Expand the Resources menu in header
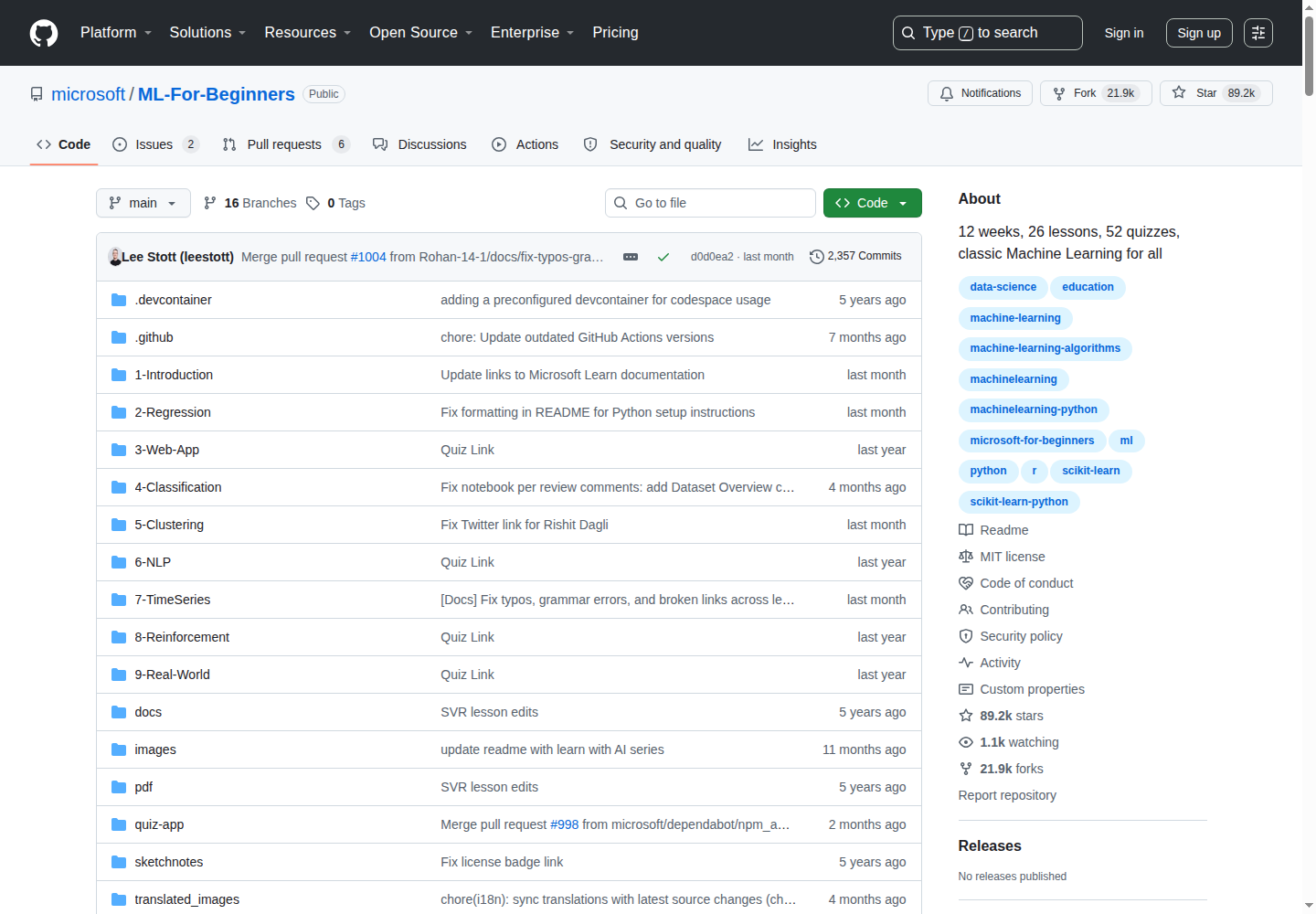 click(308, 33)
